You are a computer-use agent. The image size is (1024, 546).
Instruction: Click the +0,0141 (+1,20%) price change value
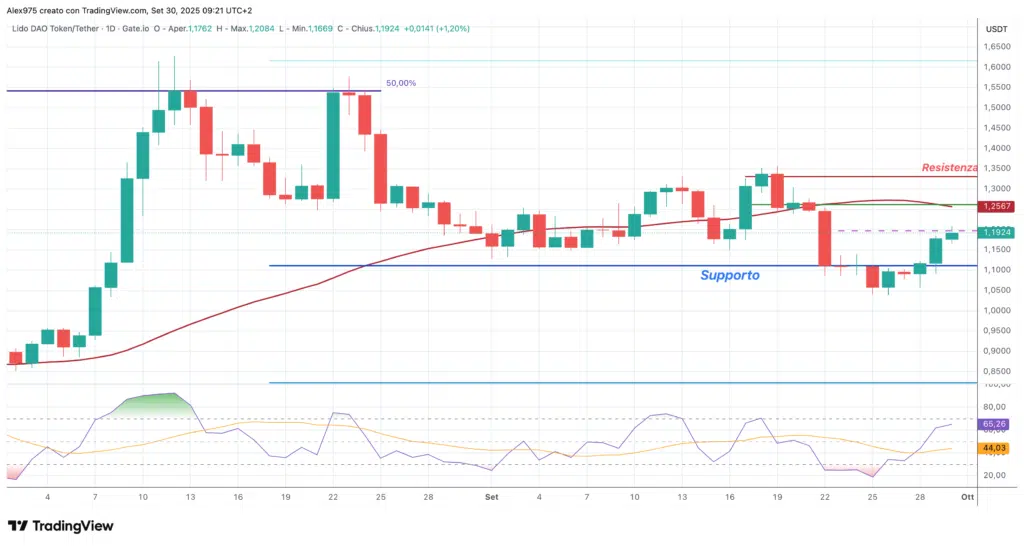[x=435, y=28]
